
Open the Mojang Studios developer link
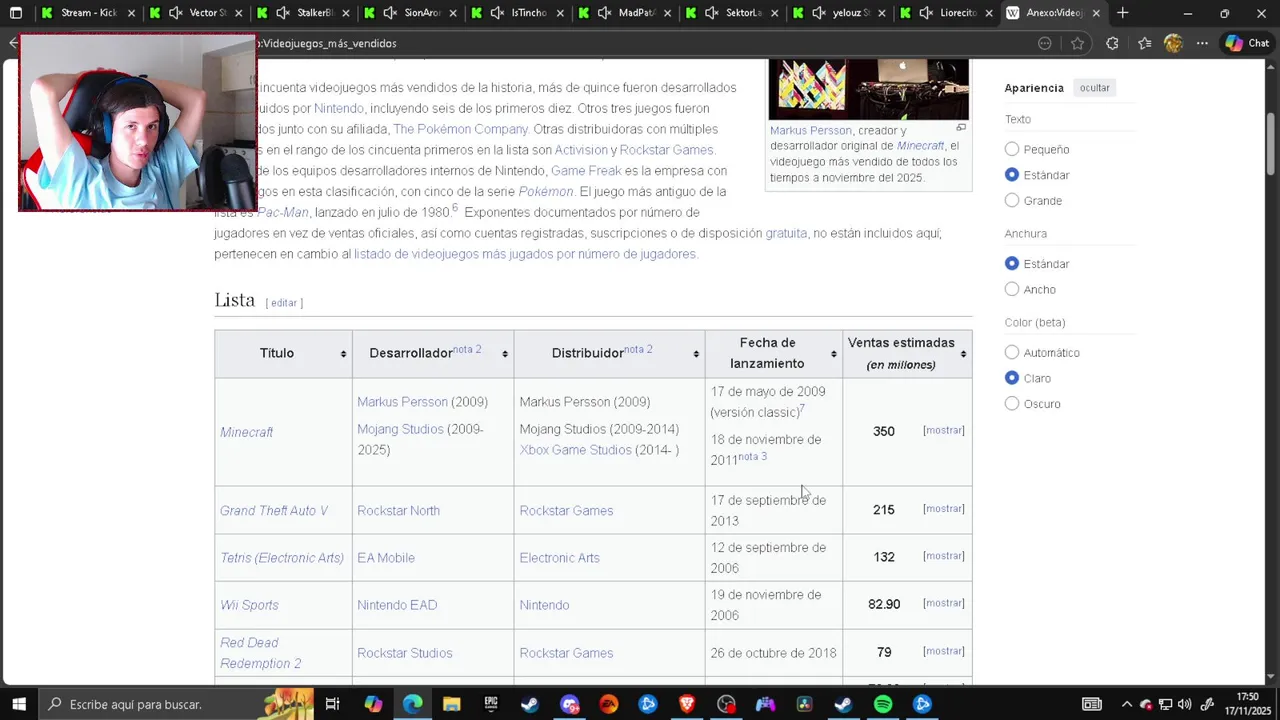(x=400, y=429)
